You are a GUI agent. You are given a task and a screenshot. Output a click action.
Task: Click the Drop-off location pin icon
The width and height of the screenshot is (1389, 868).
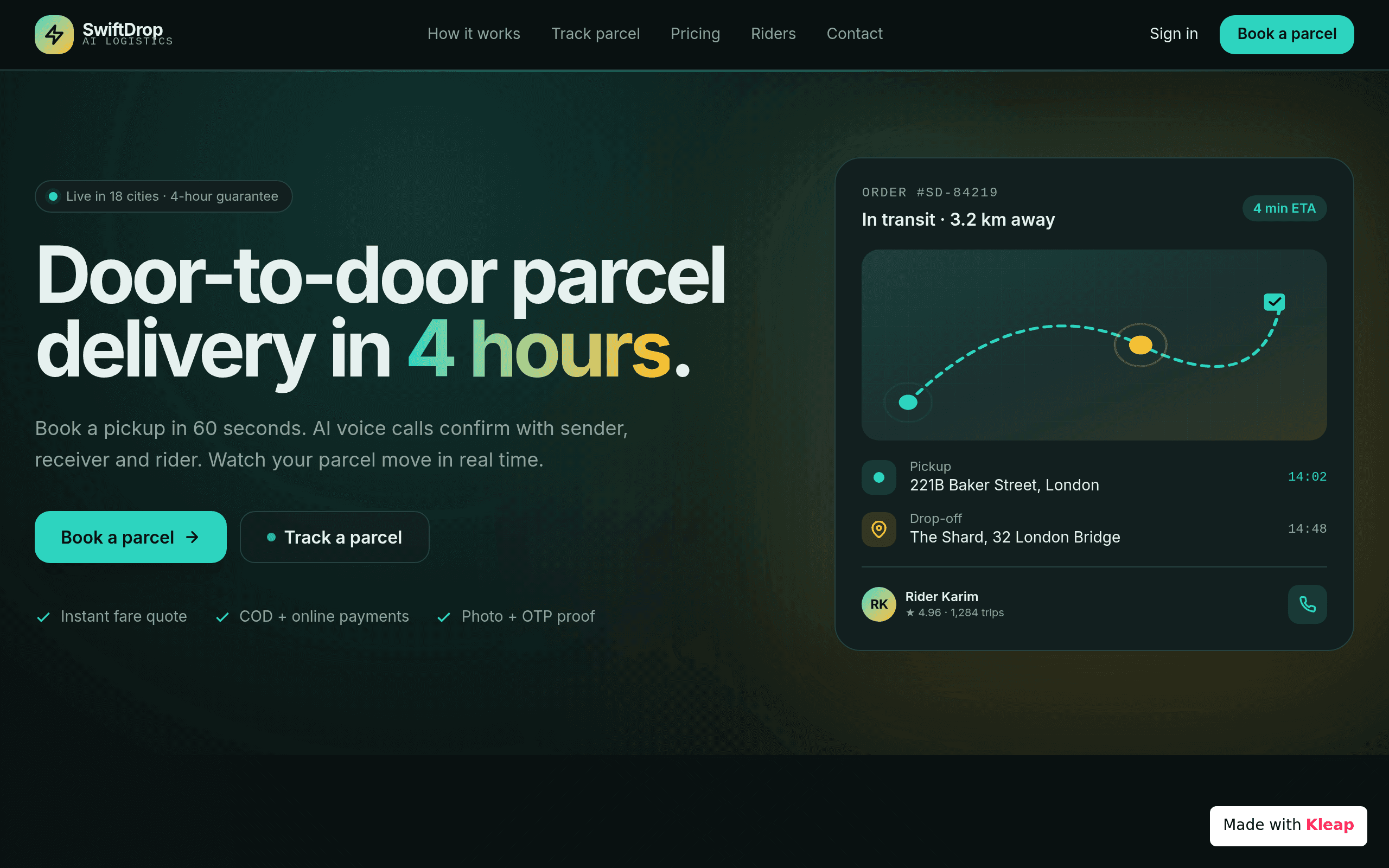click(x=879, y=529)
